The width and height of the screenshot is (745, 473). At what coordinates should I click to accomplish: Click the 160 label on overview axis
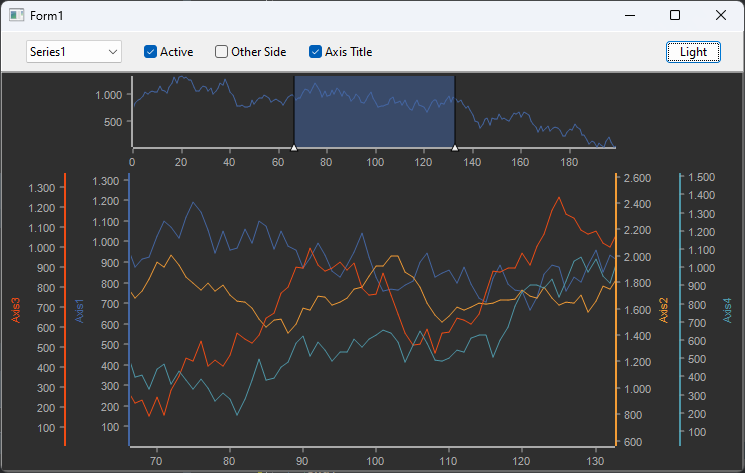[520, 162]
